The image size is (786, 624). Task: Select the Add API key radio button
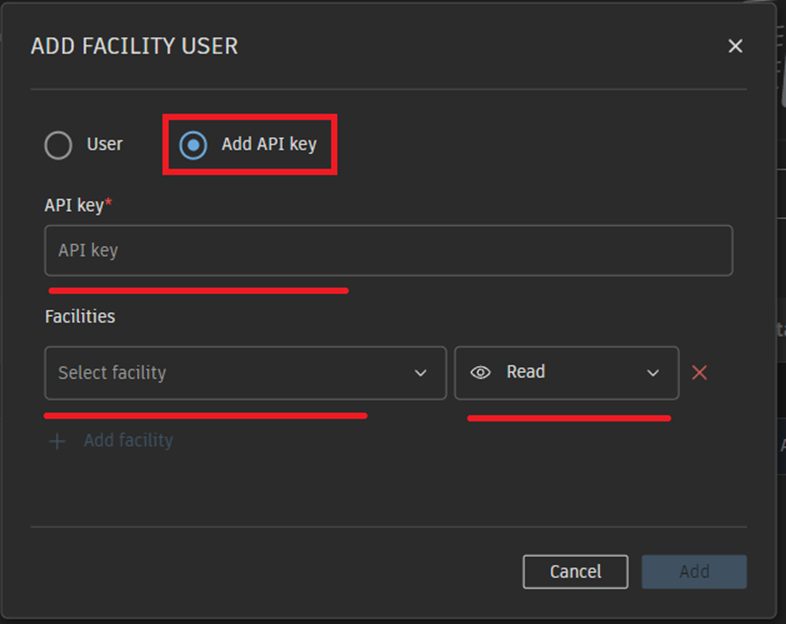[193, 145]
